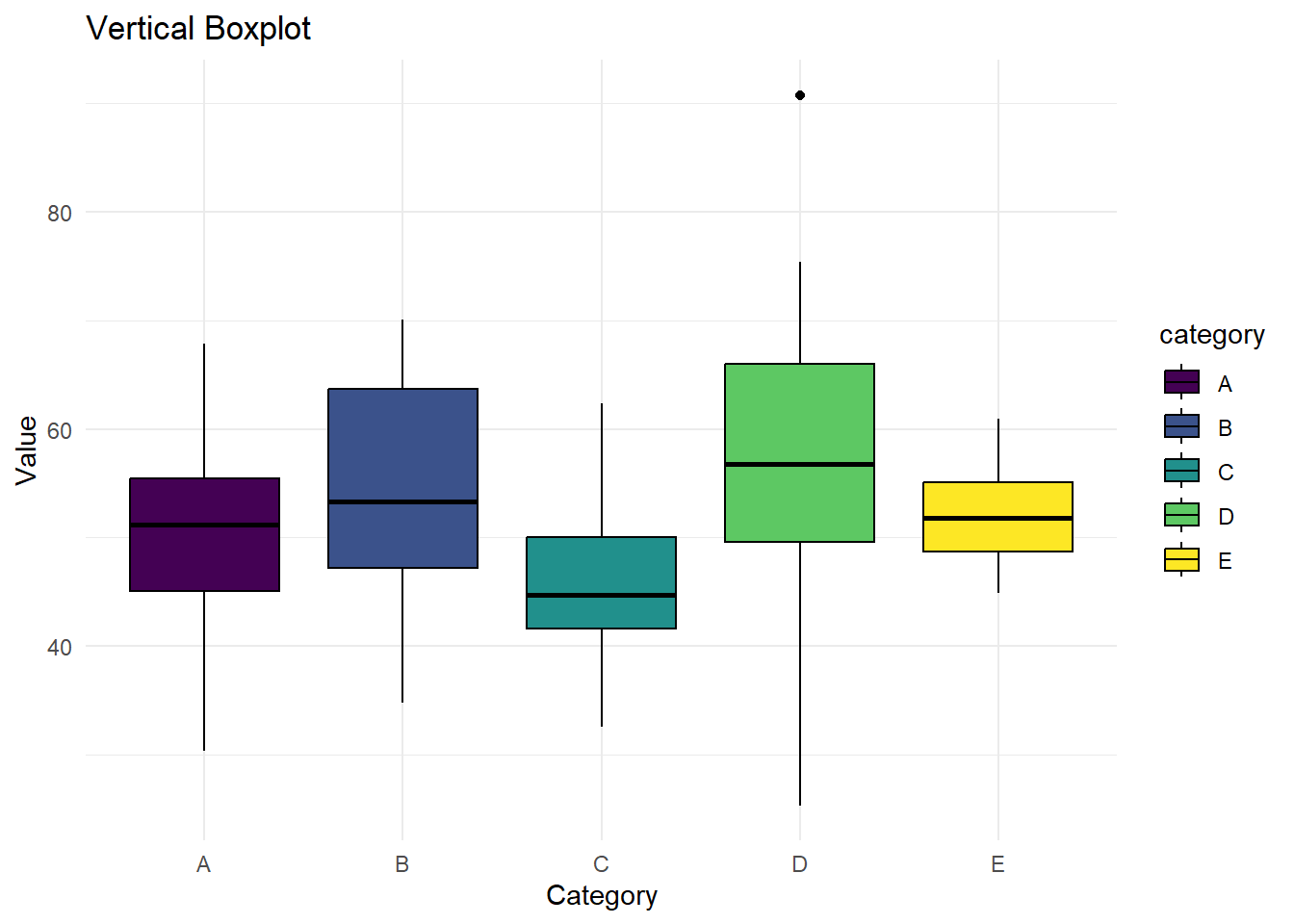Click the outlier point above box D
Screen dimensions: 1294x924
(800, 95)
